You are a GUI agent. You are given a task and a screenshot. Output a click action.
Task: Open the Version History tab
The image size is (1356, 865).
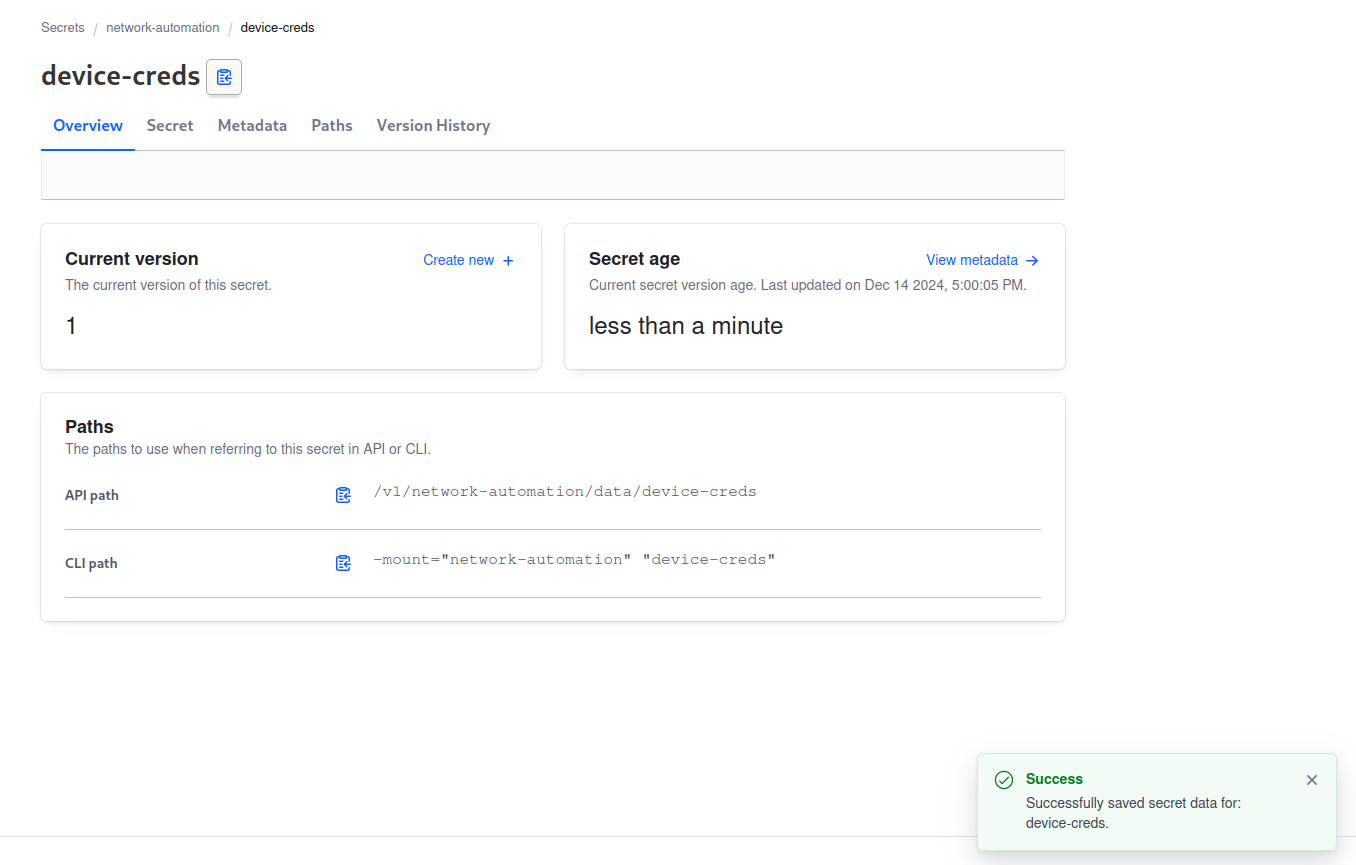(433, 126)
